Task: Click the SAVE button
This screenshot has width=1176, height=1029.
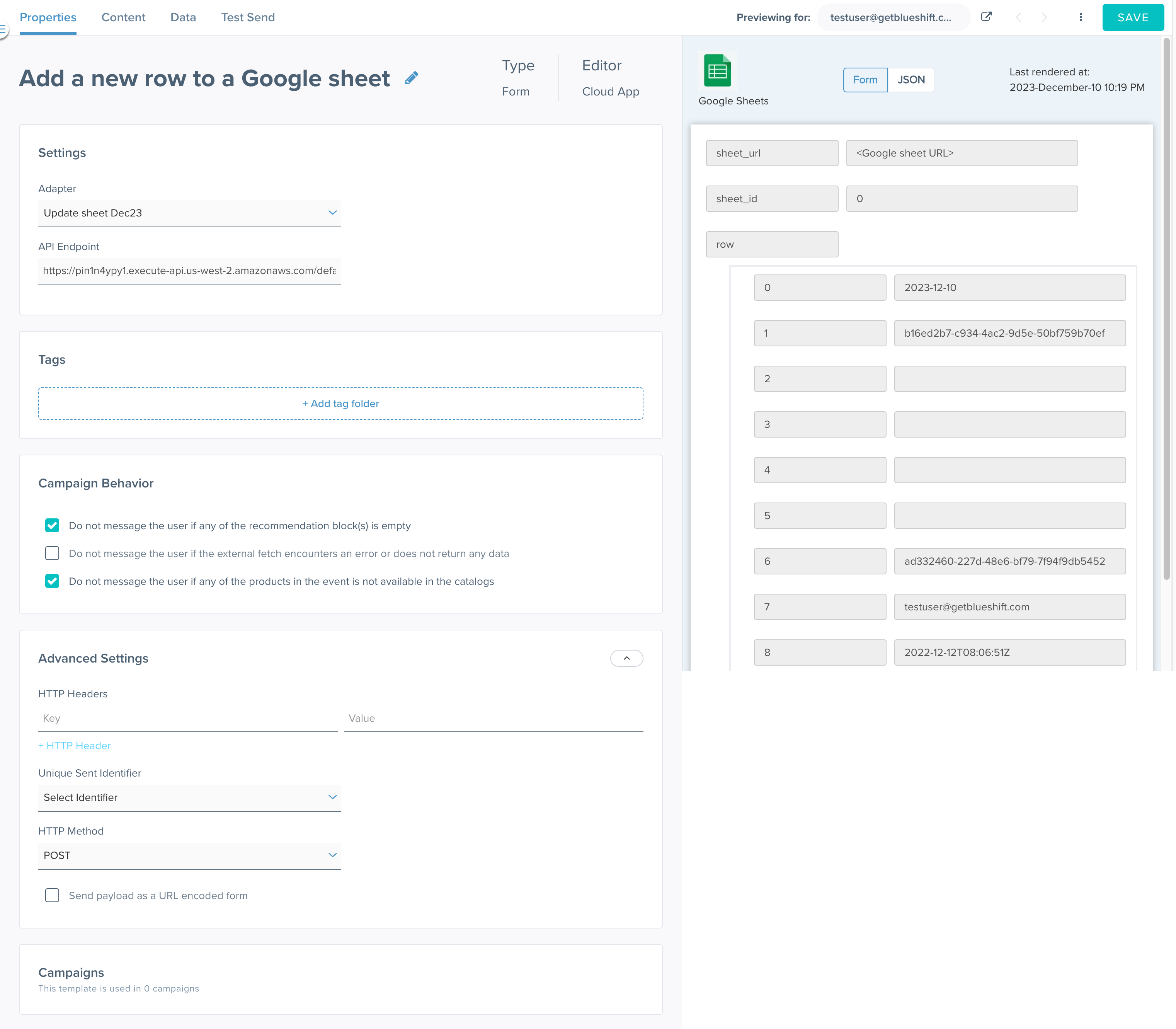Action: (1132, 17)
